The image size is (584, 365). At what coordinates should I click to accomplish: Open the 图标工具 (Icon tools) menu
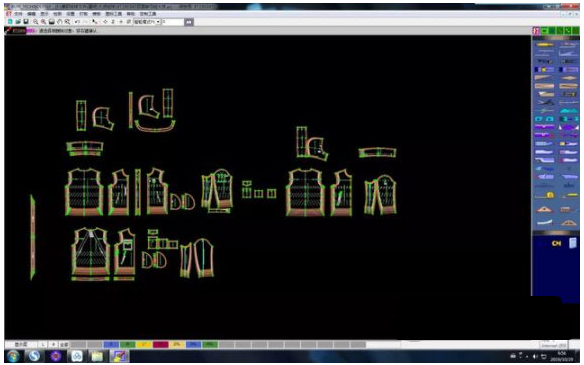[x=114, y=14]
